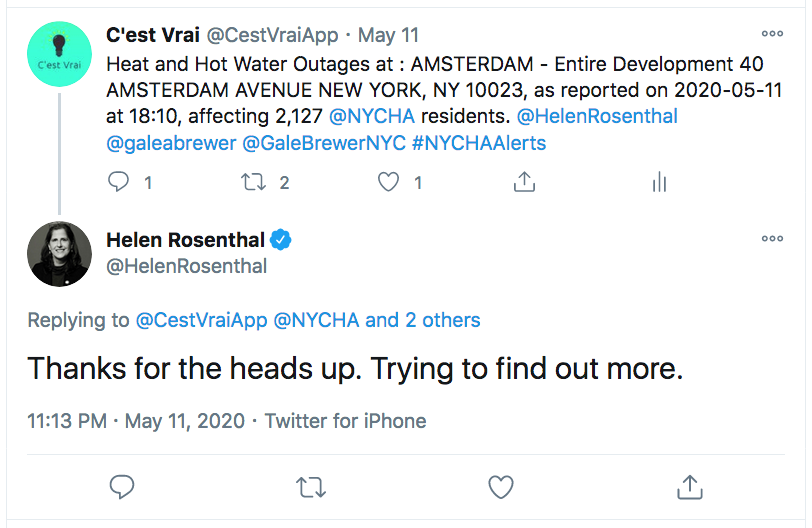812x528 pixels.
Task: Click the @NYCHA mention in tweet
Action: point(373,115)
